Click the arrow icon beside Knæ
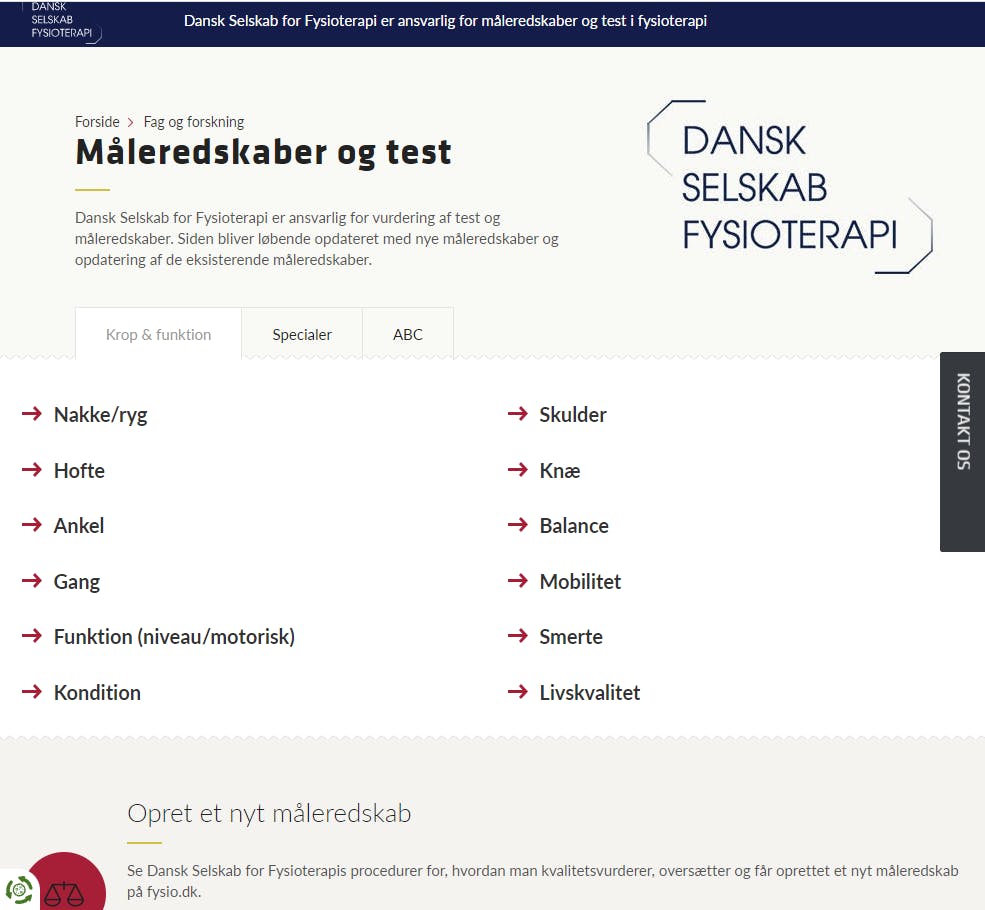 (518, 470)
